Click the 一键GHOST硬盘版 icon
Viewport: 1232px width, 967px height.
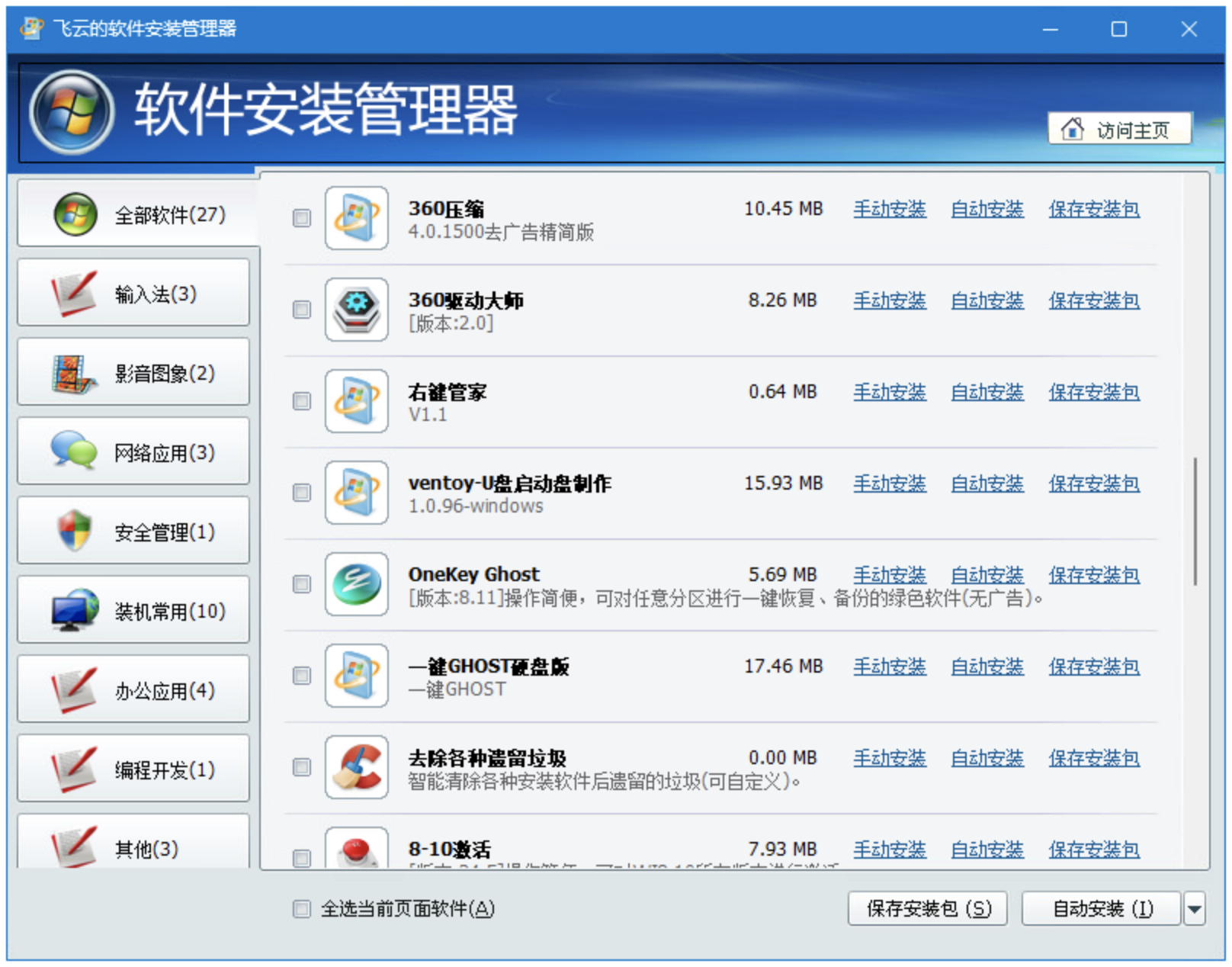[x=357, y=676]
